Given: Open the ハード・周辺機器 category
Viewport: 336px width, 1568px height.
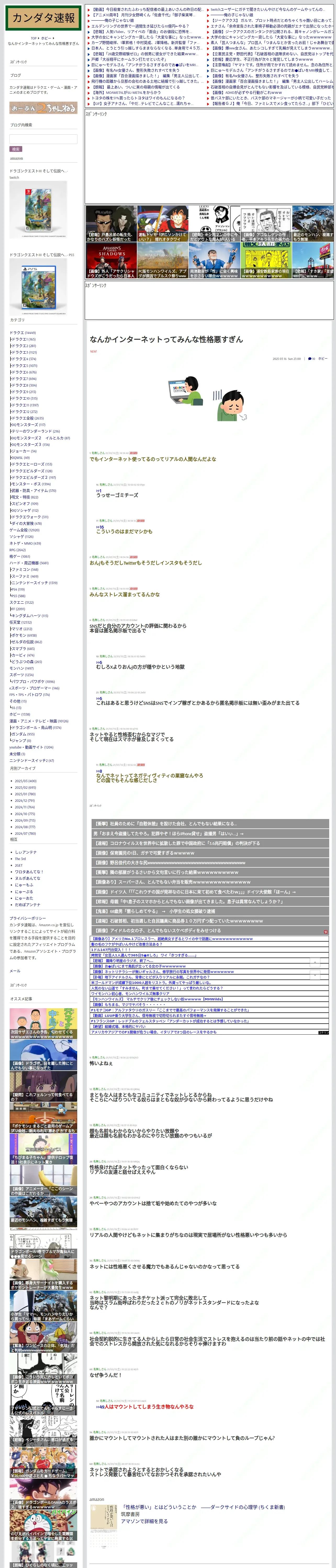Looking at the screenshot, I should (29, 563).
